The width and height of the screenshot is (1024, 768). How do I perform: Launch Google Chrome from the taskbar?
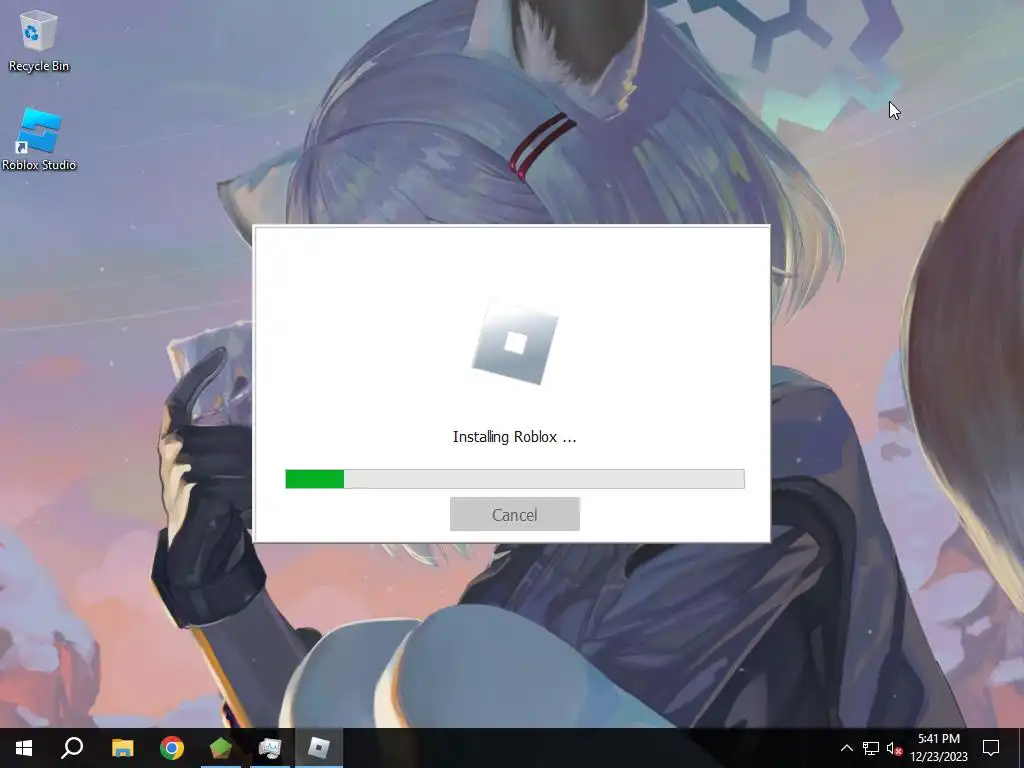coord(172,748)
